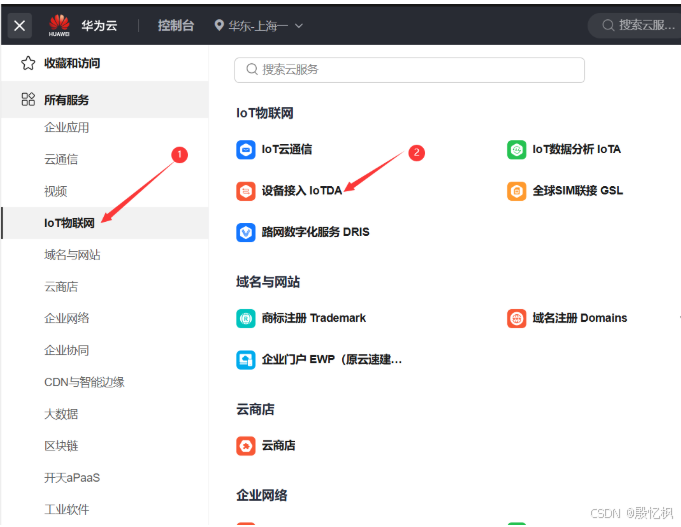Select the 大数据 category
This screenshot has height=527, width=681.
(61, 414)
